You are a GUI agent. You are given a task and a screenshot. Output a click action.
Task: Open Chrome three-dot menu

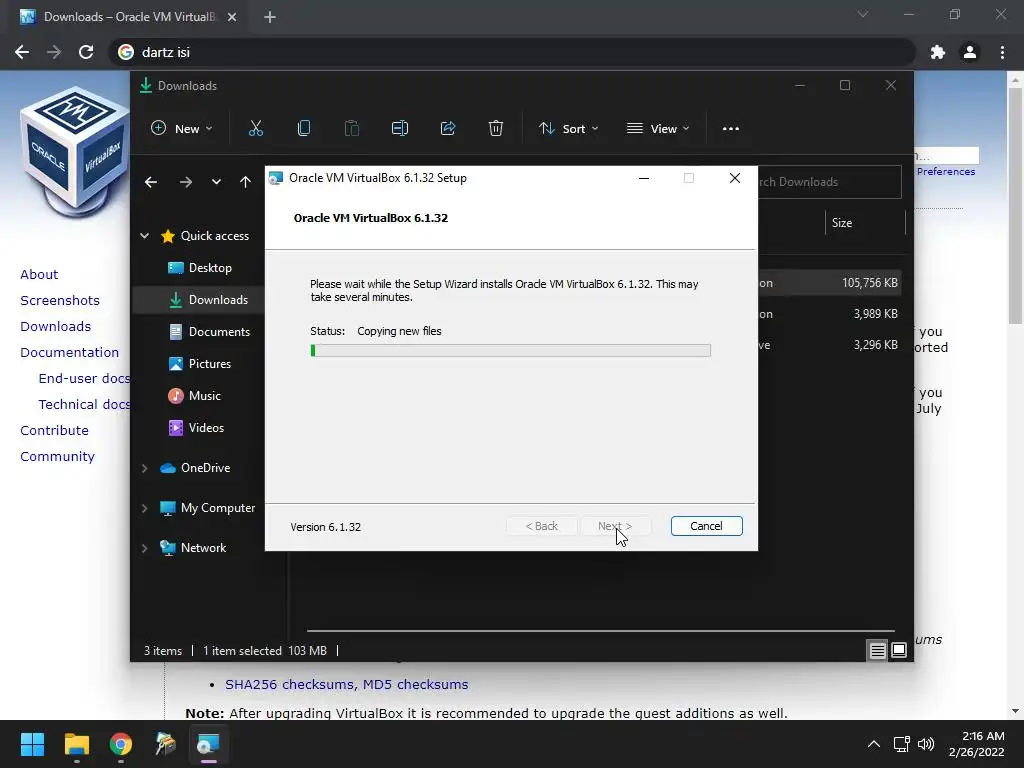[1002, 52]
